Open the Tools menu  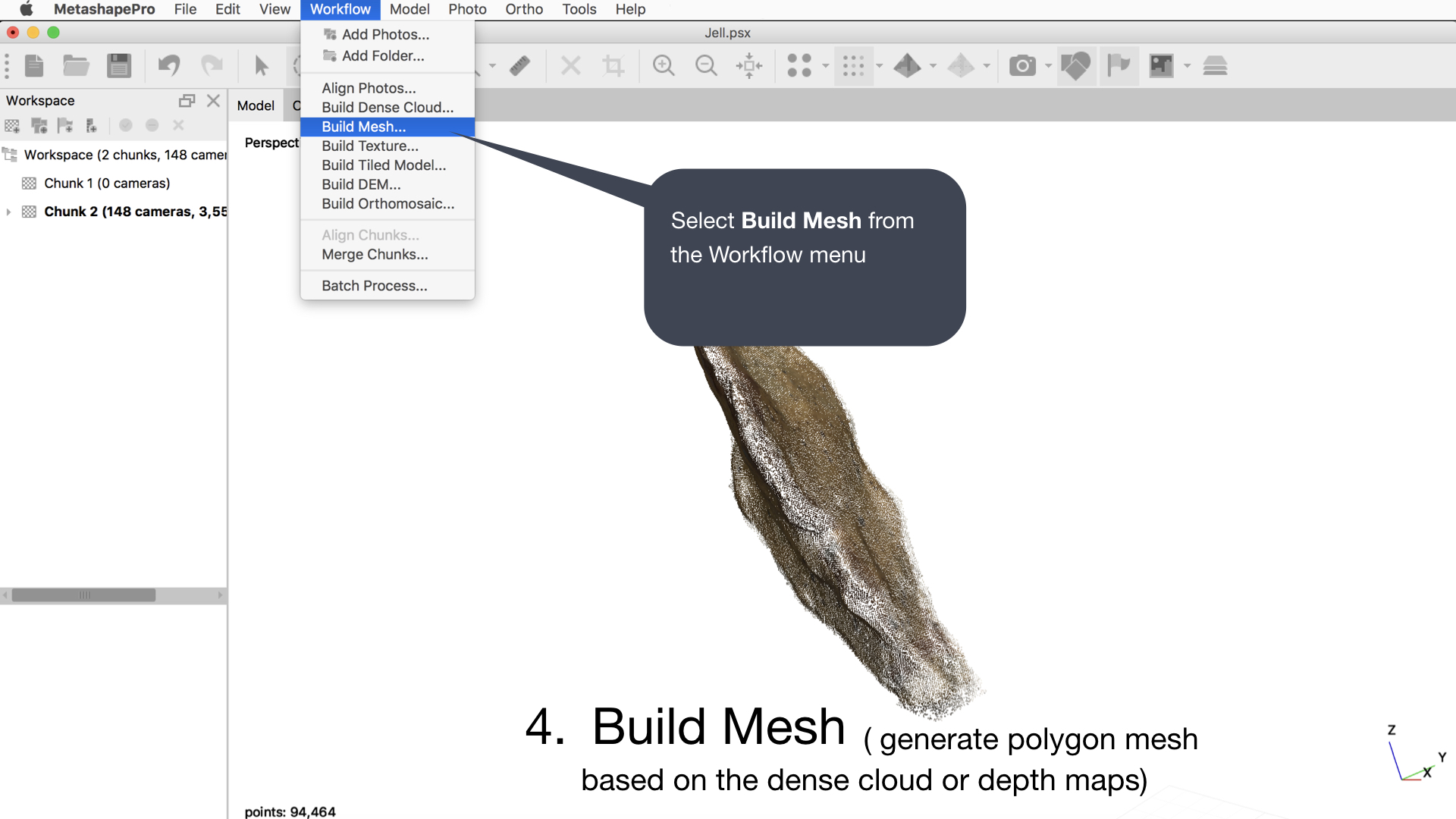pyautogui.click(x=579, y=9)
